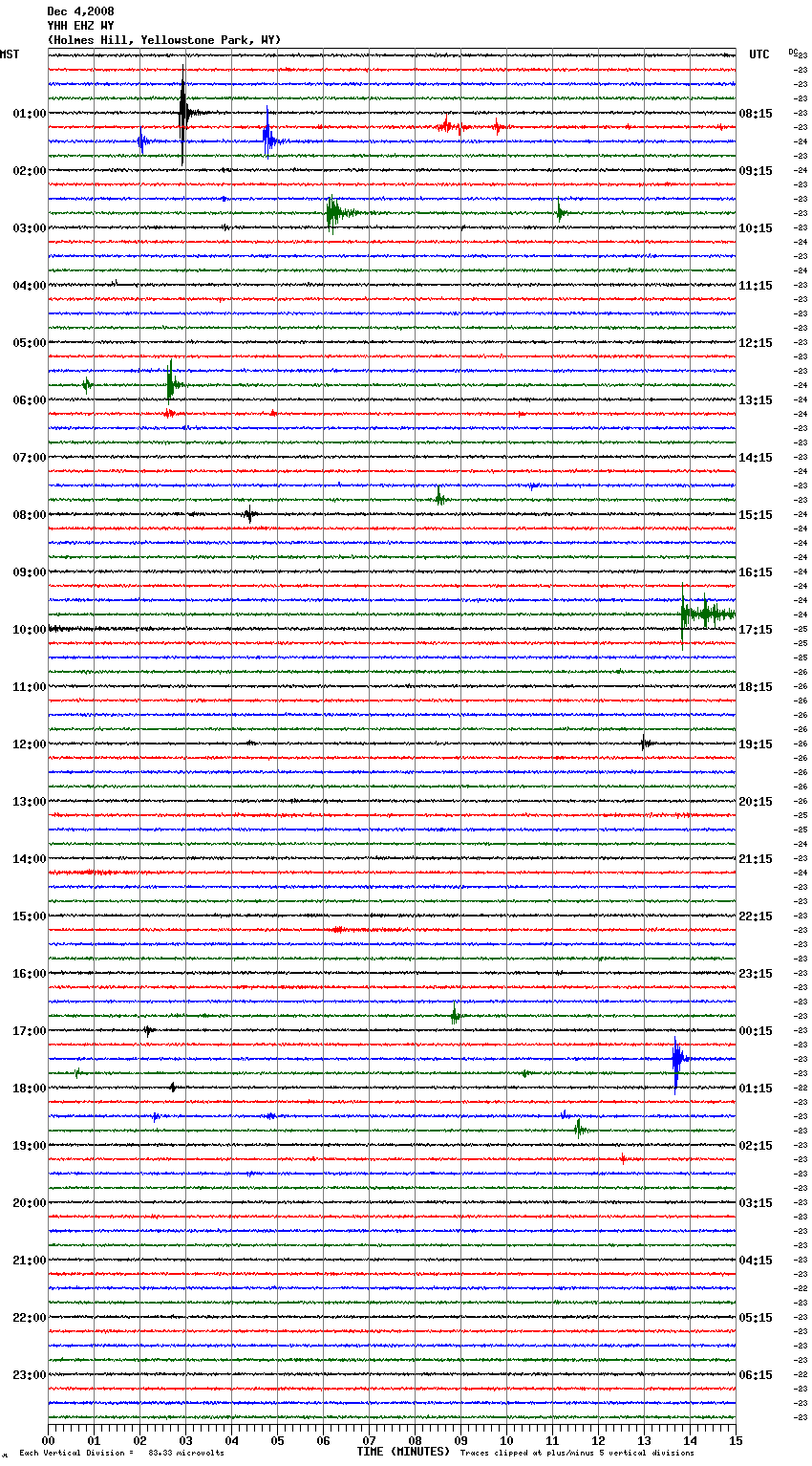Select the 01:00 MST time label
Viewport: 812px width, 1466px height.
30,114
